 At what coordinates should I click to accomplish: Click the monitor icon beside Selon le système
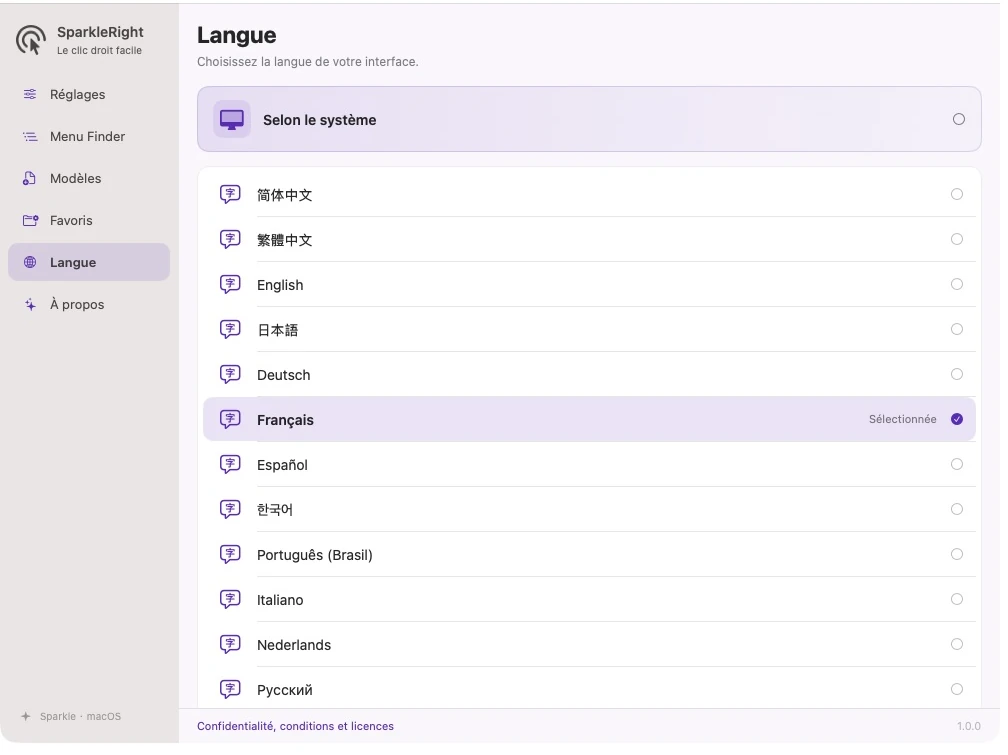[x=232, y=120]
